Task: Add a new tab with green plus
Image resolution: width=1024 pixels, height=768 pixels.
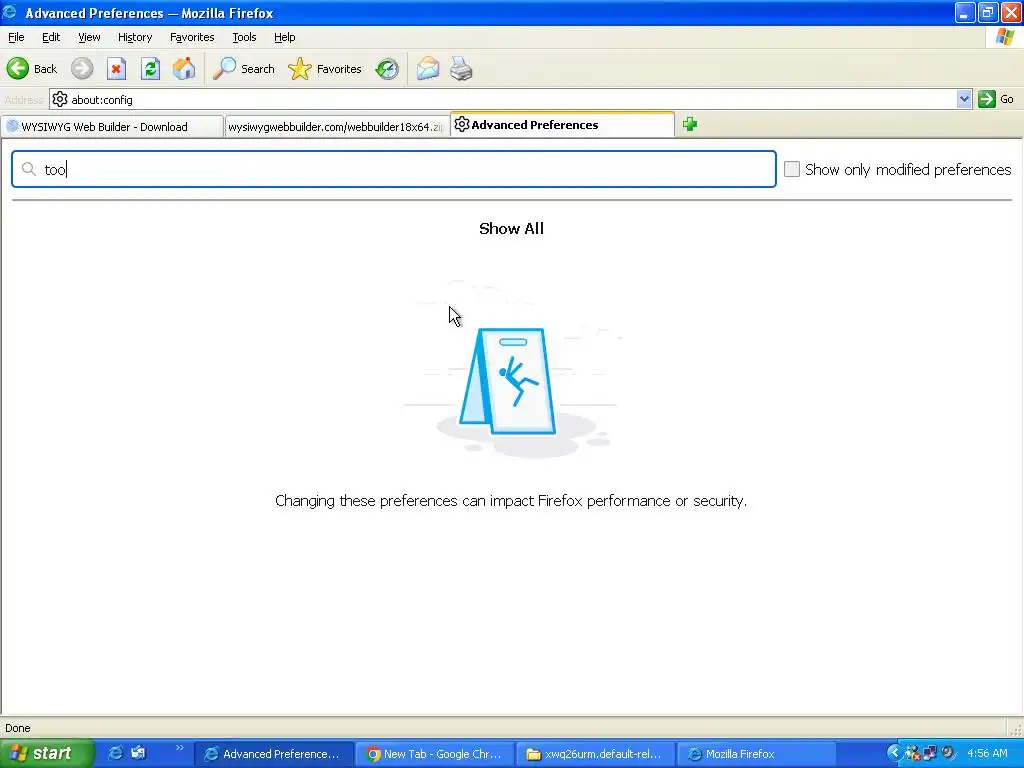Action: pyautogui.click(x=690, y=124)
